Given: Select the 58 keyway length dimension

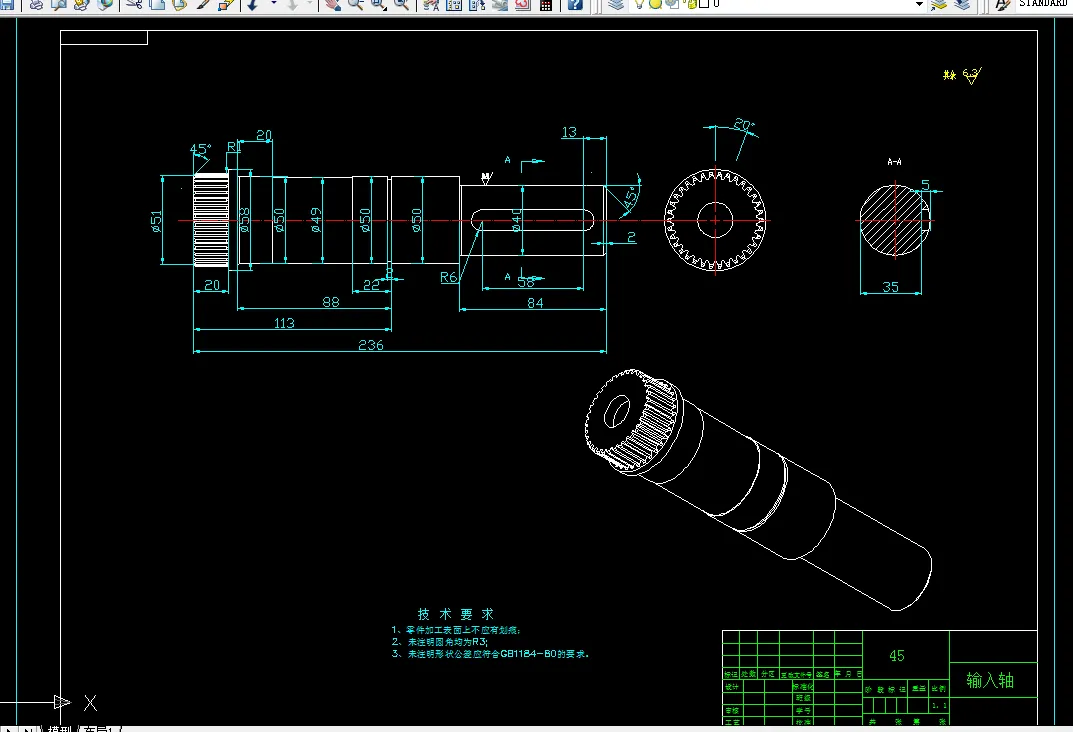Looking at the screenshot, I should click(x=526, y=281).
